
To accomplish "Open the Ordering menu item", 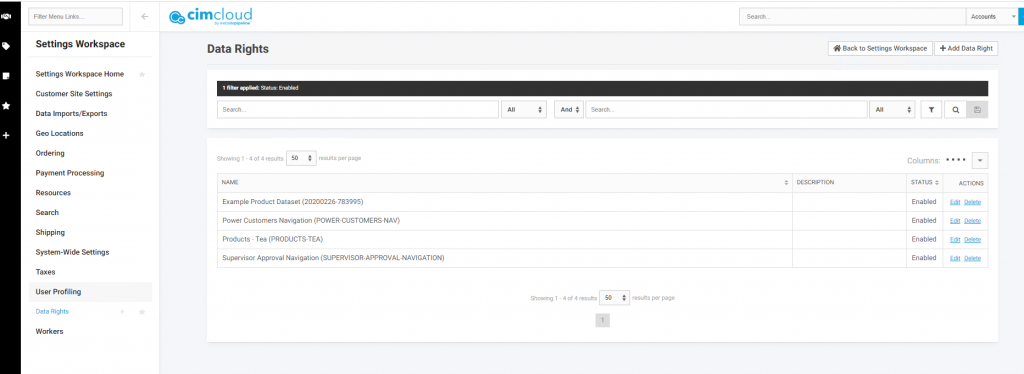I will coord(50,153).
